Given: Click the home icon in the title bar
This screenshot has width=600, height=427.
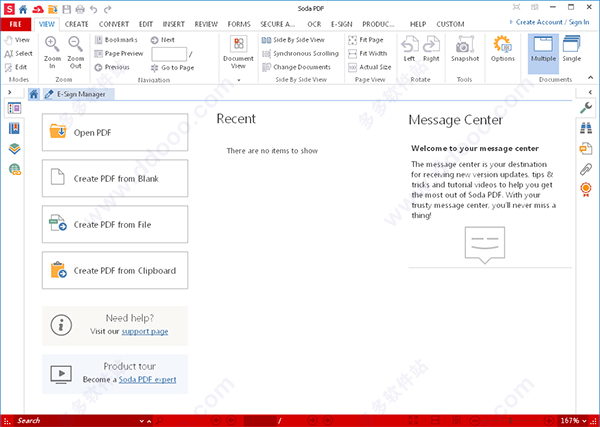Looking at the screenshot, I should point(23,9).
